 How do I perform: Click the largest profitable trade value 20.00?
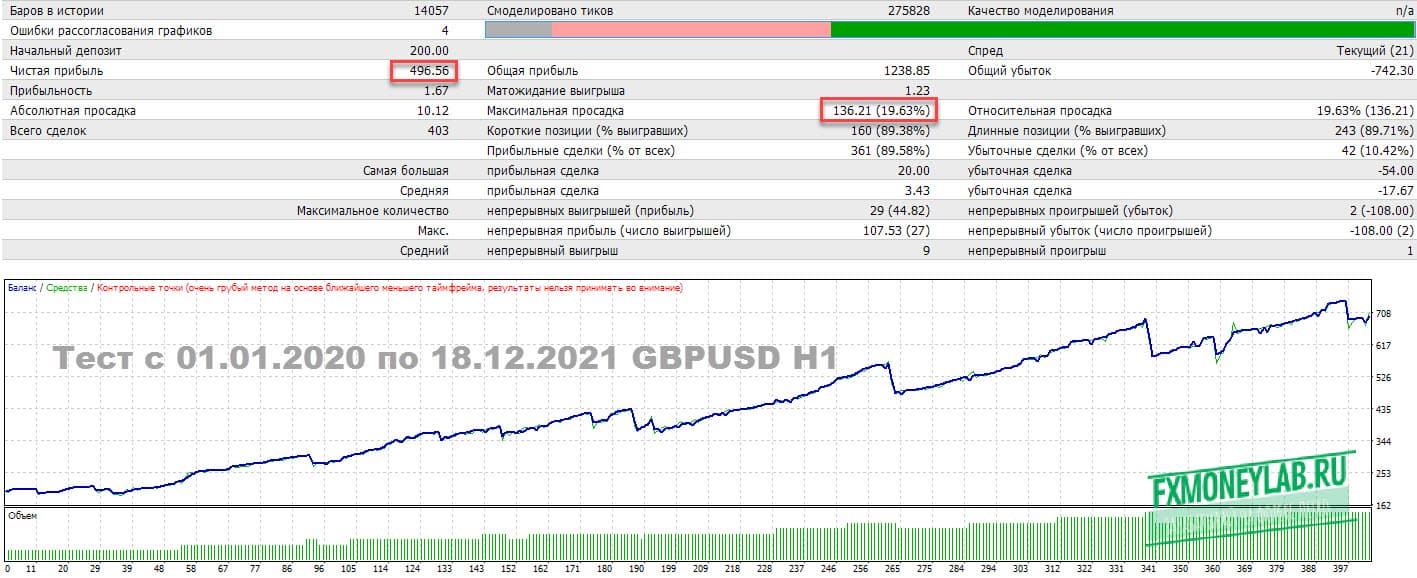coord(914,171)
